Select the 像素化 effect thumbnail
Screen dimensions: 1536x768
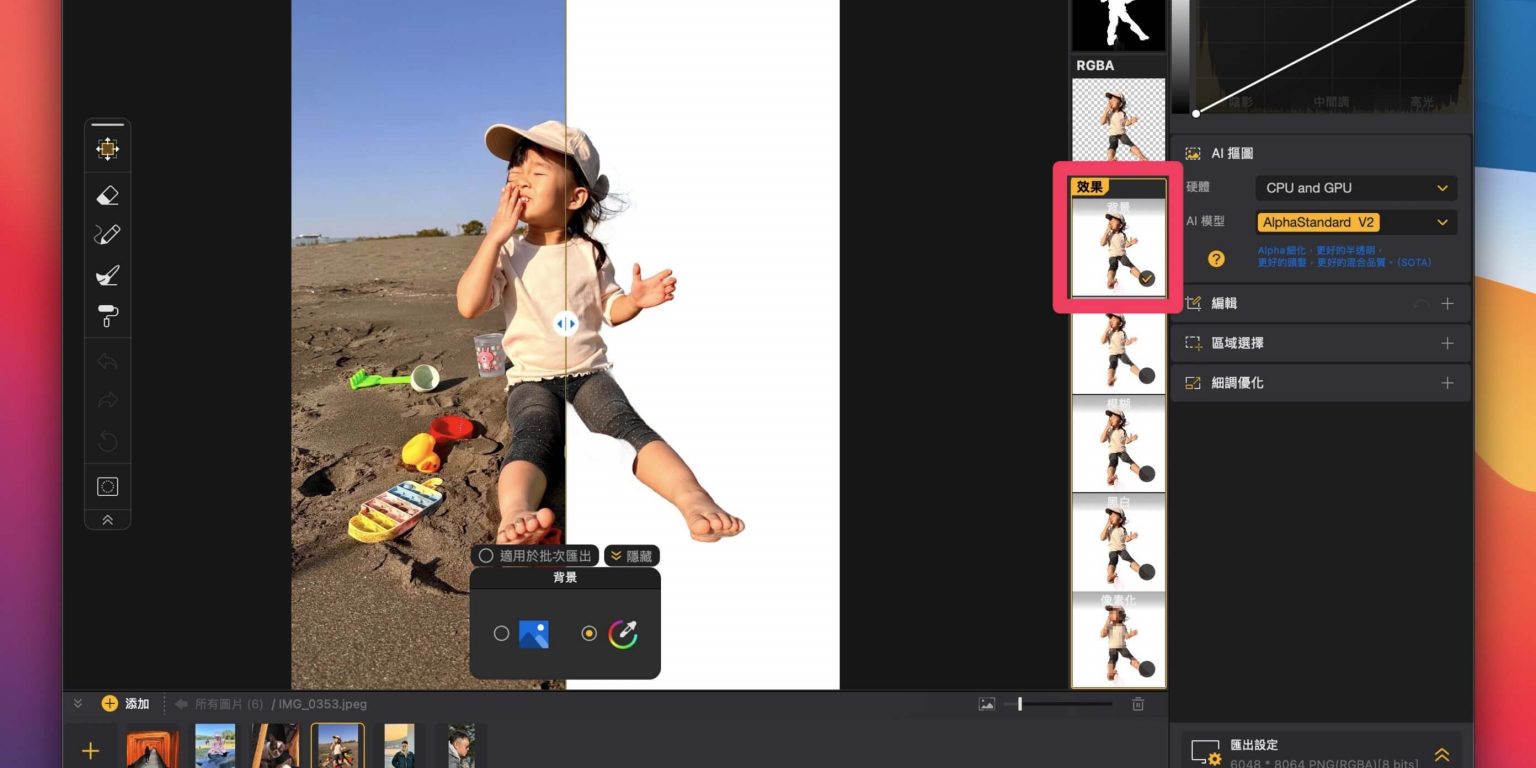tap(1118, 639)
